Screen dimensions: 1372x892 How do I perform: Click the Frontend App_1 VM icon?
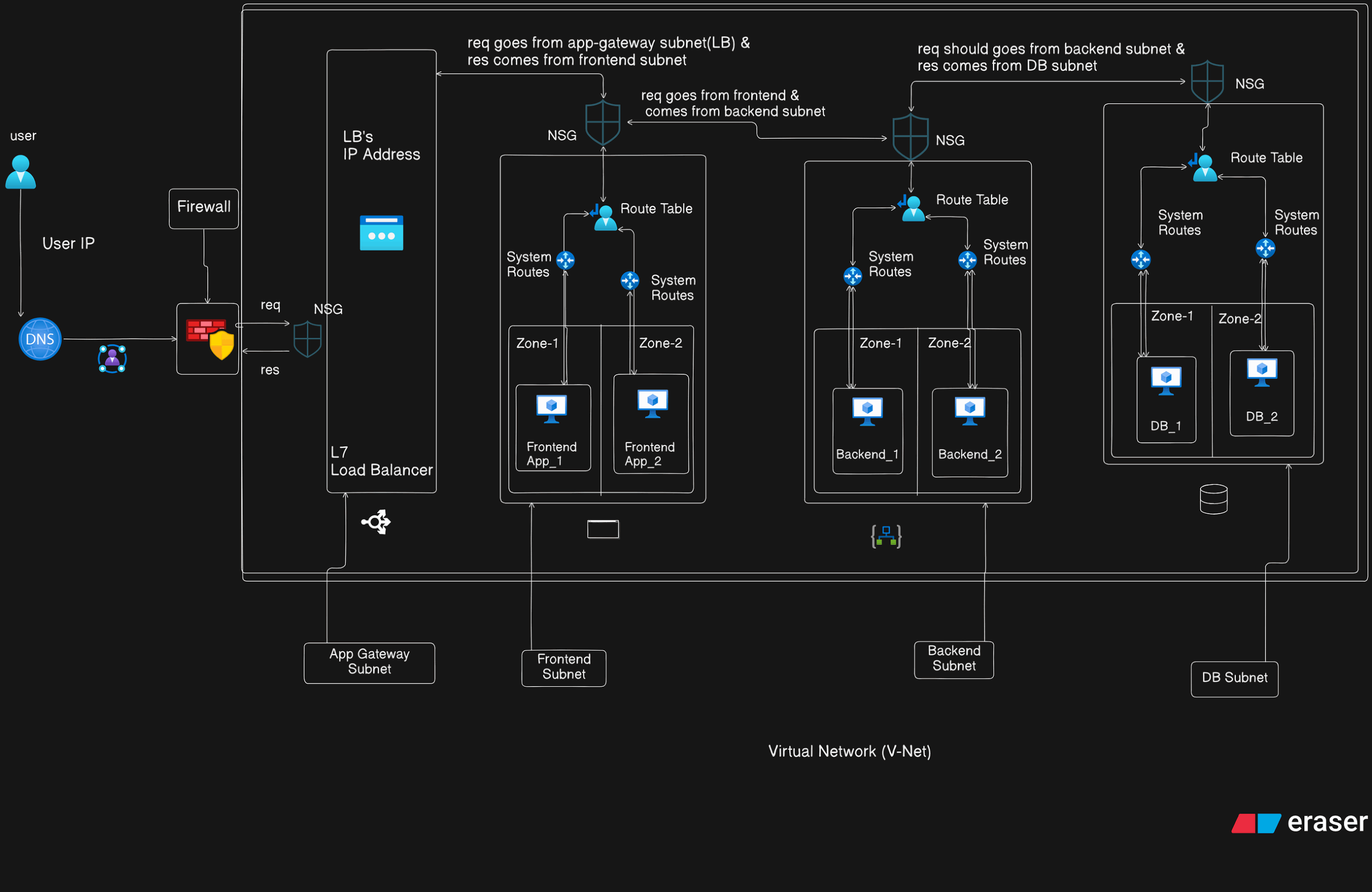click(551, 409)
